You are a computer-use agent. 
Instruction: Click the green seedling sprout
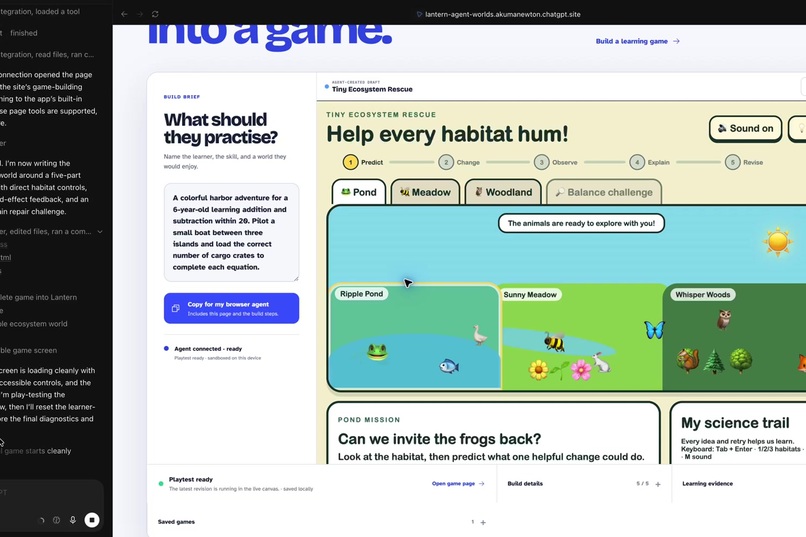[x=560, y=371]
